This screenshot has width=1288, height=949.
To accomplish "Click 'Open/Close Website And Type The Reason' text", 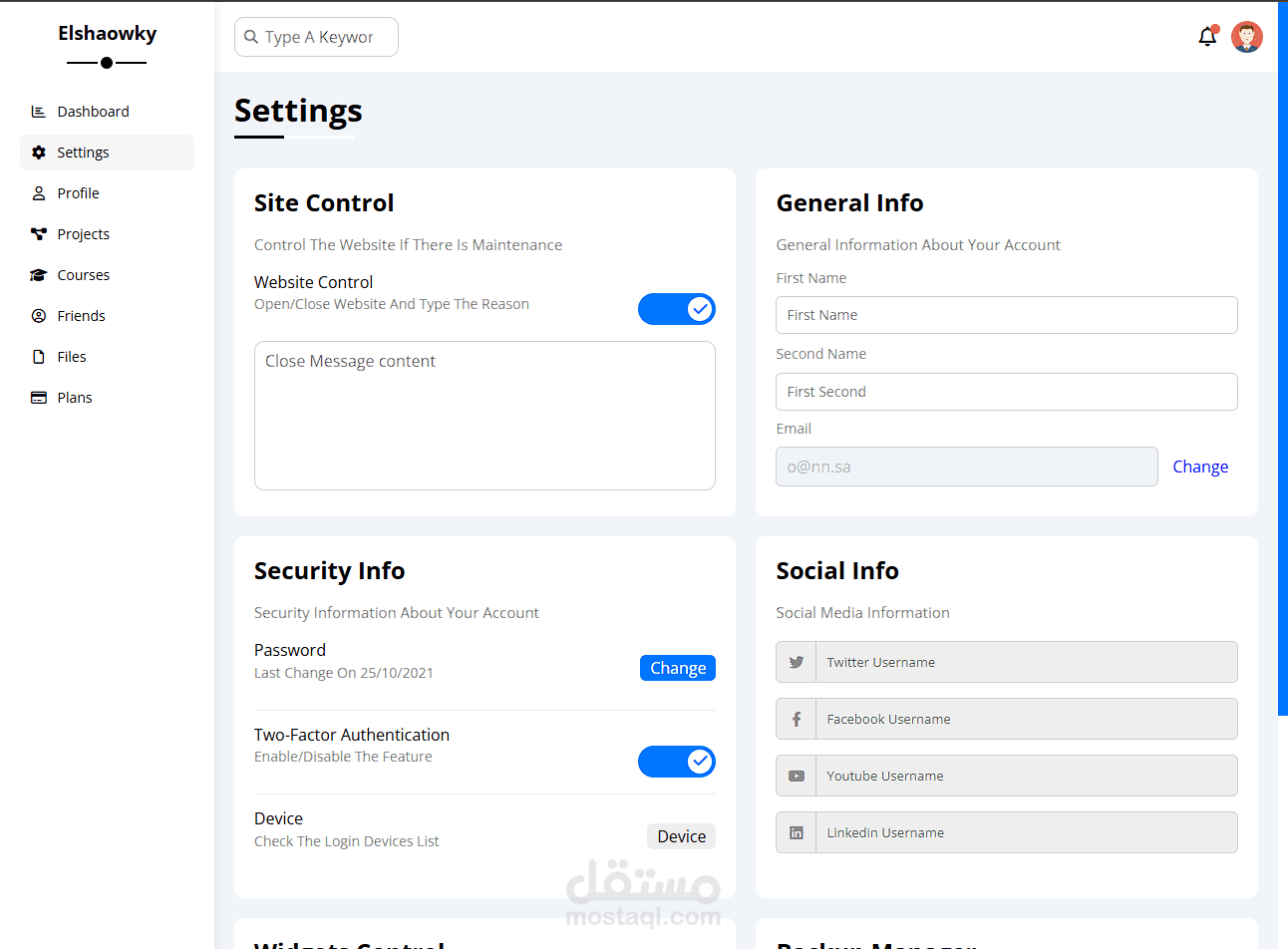I will (x=392, y=304).
